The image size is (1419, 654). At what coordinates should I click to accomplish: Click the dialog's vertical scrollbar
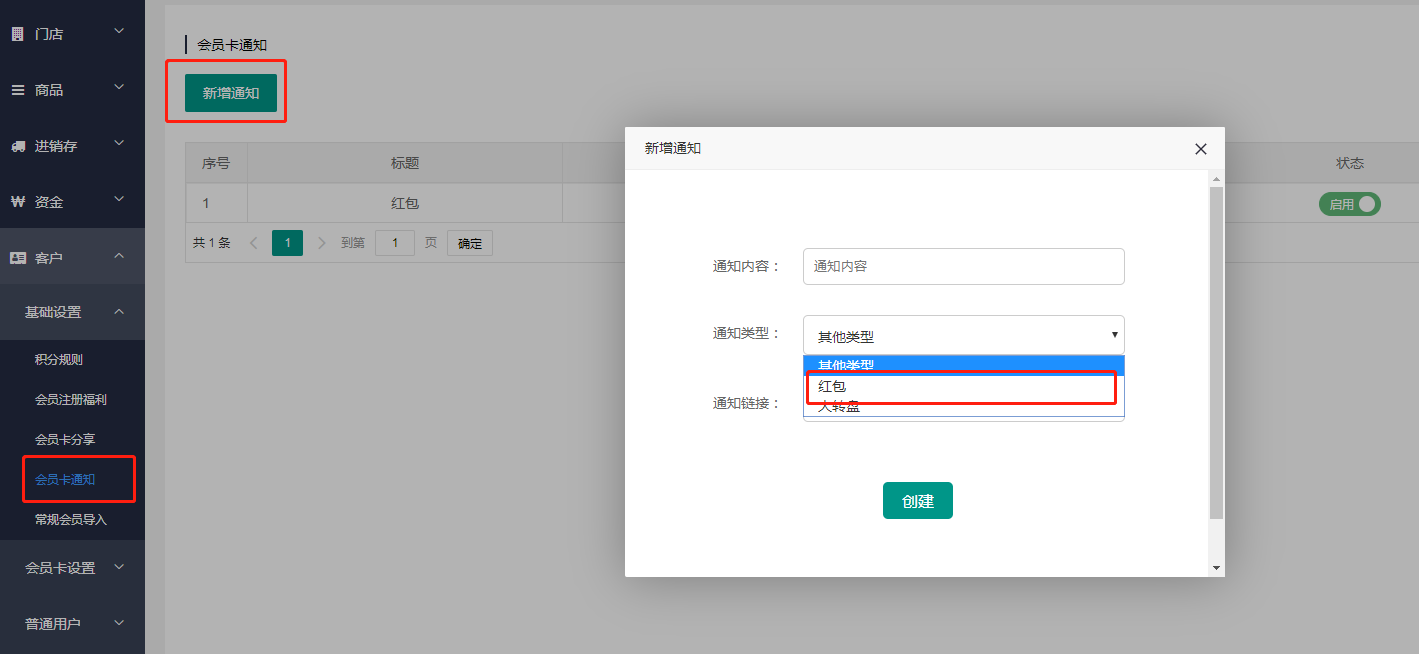(1216, 350)
